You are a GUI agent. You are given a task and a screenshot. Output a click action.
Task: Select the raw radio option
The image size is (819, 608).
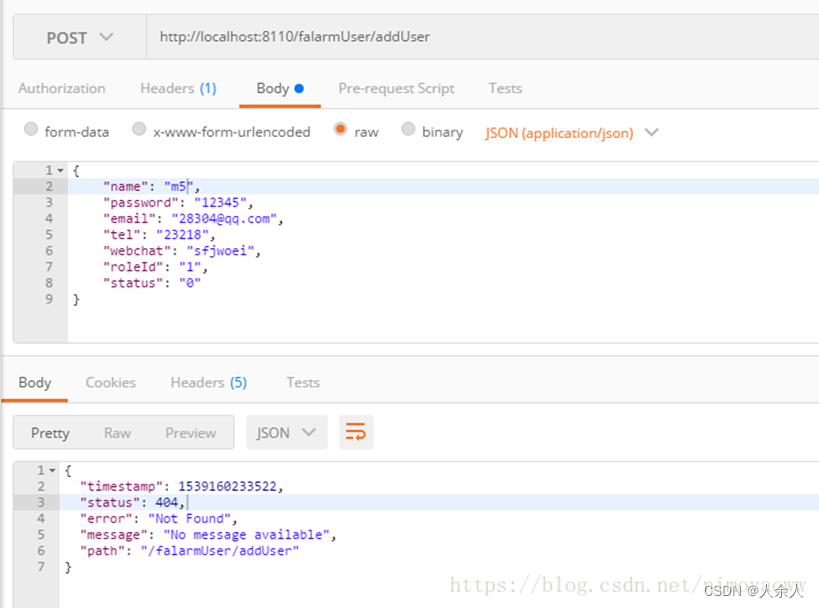[340, 129]
